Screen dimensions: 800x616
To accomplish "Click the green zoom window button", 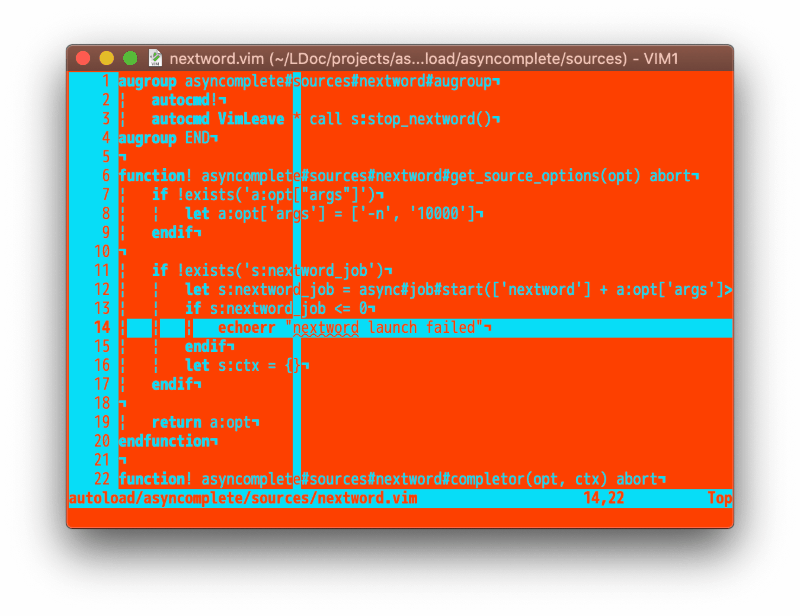I will pyautogui.click(x=131, y=58).
